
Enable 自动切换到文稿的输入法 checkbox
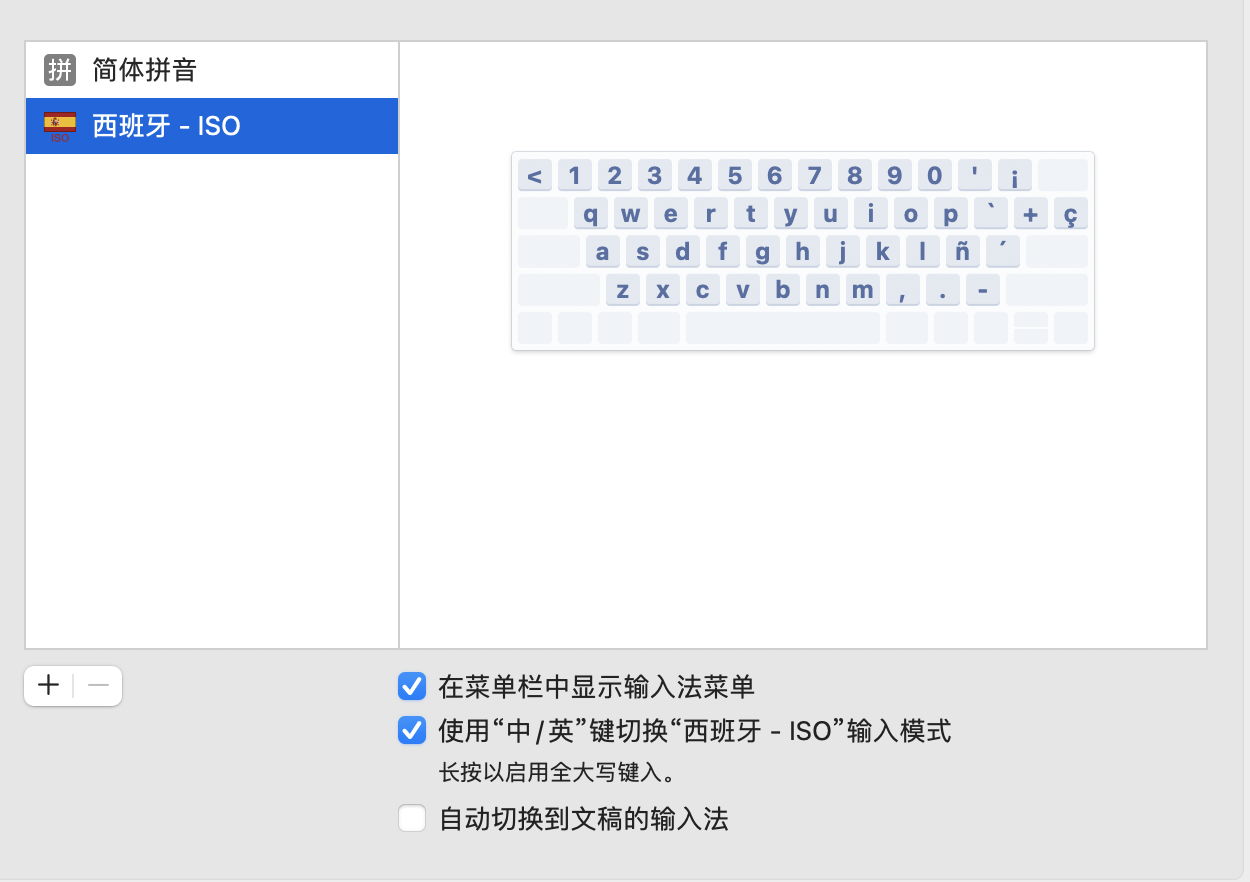point(412,819)
